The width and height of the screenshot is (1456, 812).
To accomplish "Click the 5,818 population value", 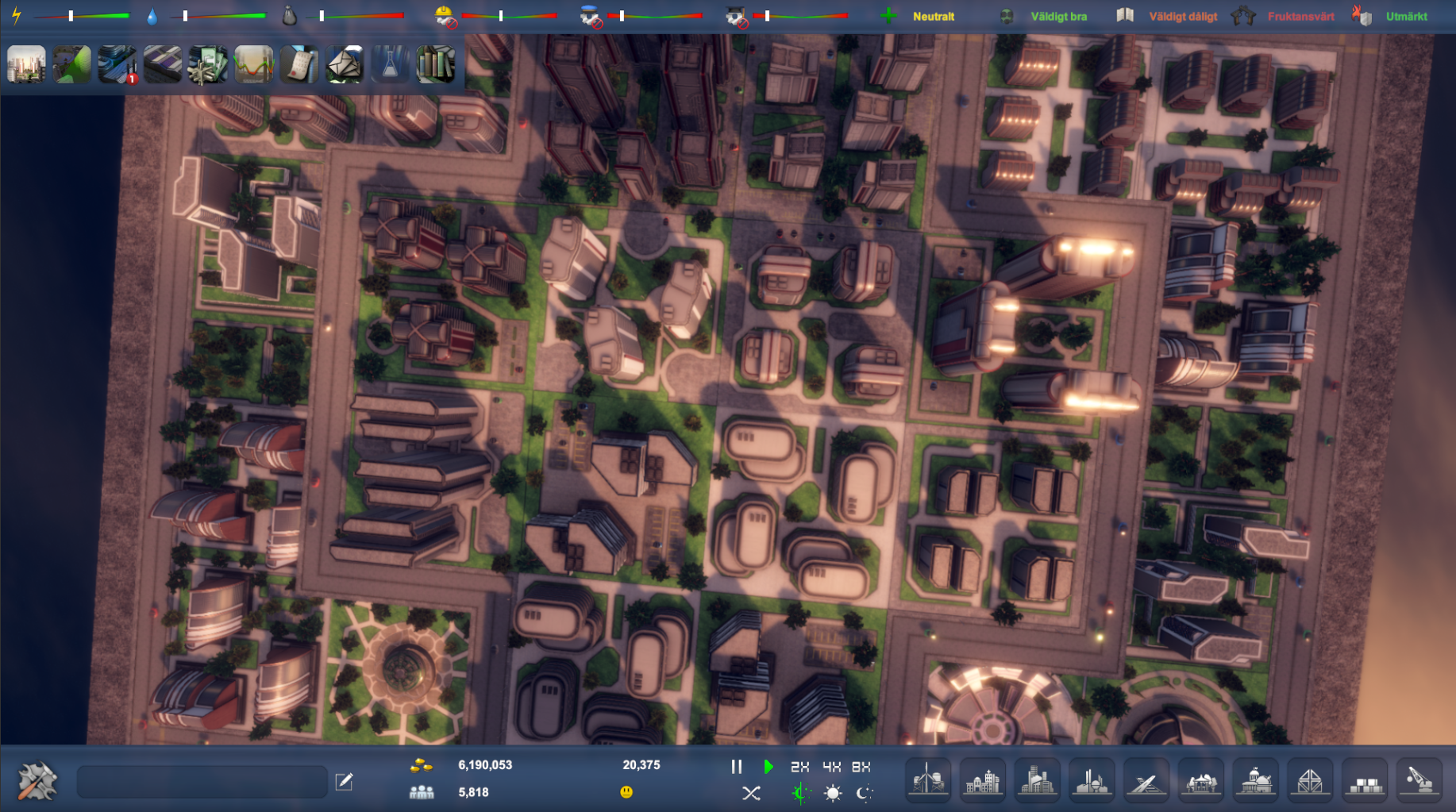I will pos(473,792).
